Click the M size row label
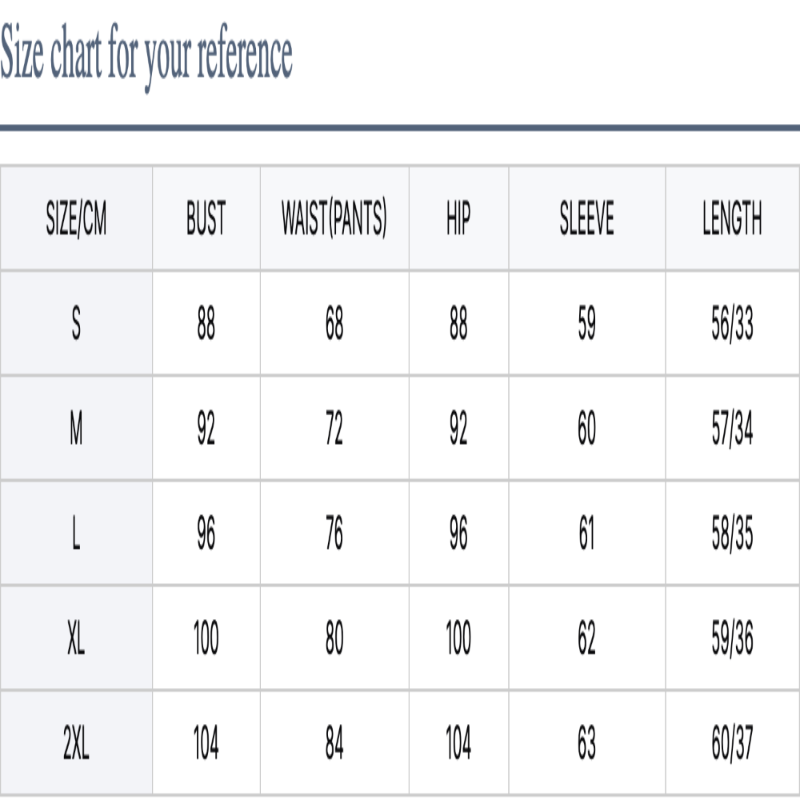The height and width of the screenshot is (800, 800). coord(76,429)
